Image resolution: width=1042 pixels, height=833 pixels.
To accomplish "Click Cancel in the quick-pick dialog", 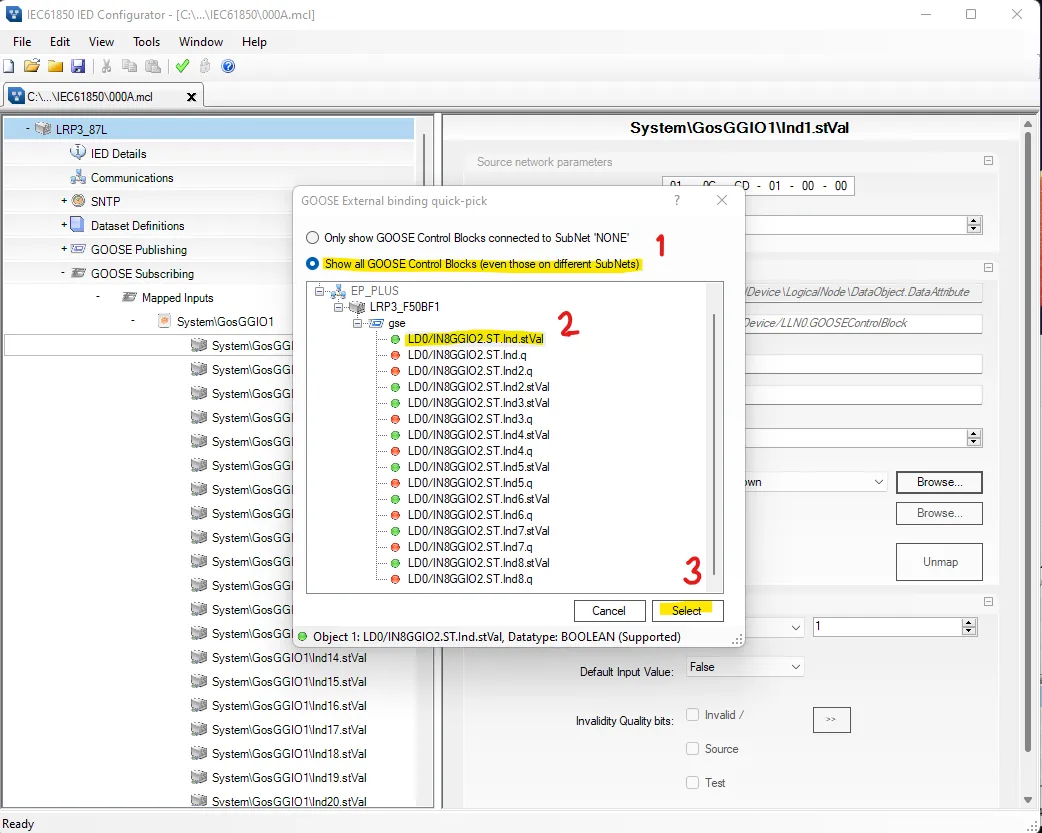I will 609,610.
